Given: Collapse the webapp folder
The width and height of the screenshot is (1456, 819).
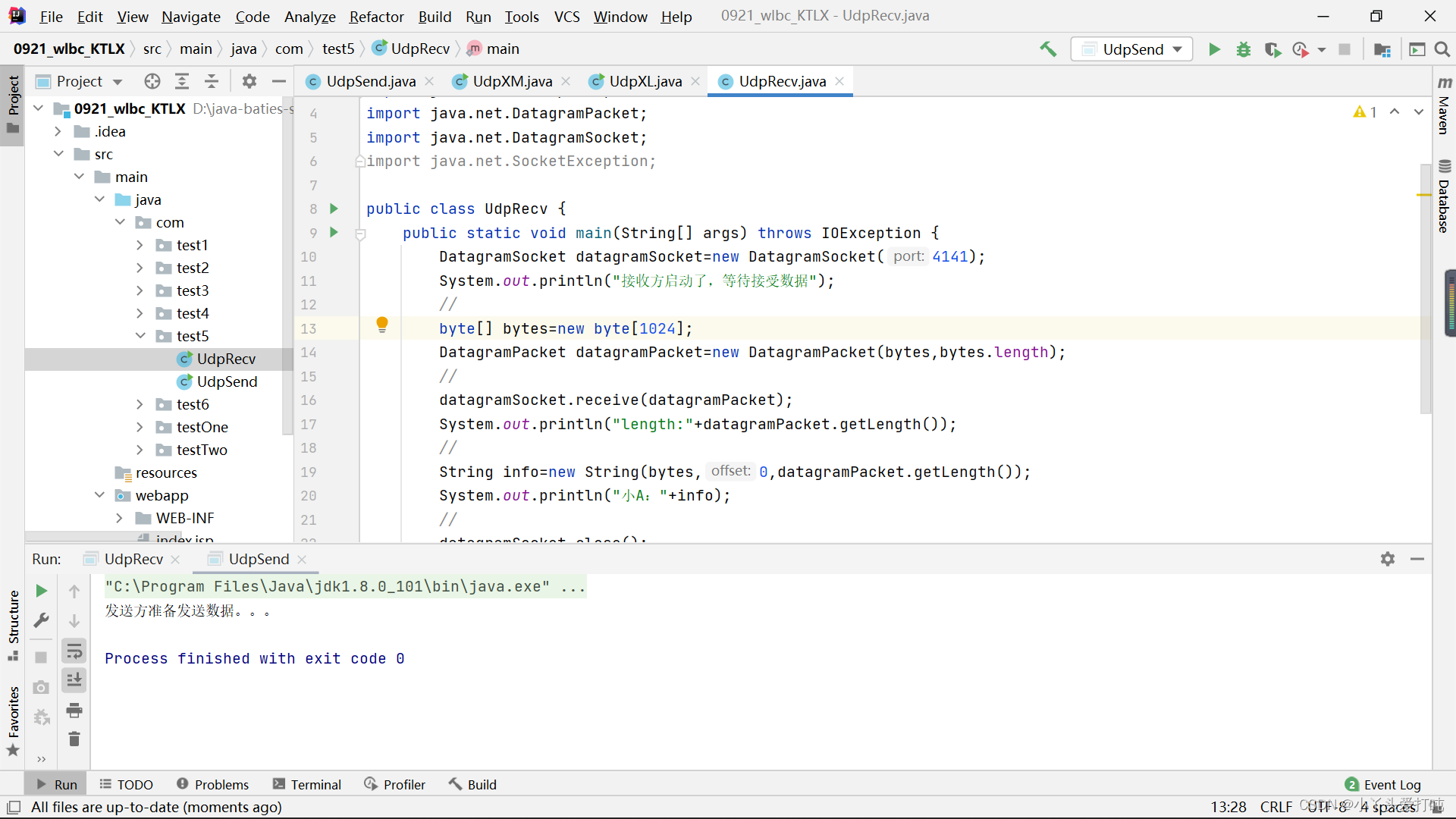Looking at the screenshot, I should 99,495.
